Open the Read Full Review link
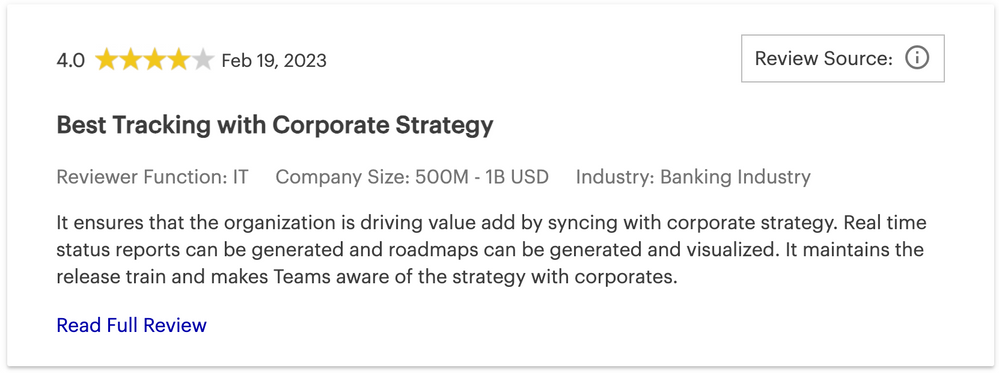The height and width of the screenshot is (373, 999). pyautogui.click(x=132, y=325)
